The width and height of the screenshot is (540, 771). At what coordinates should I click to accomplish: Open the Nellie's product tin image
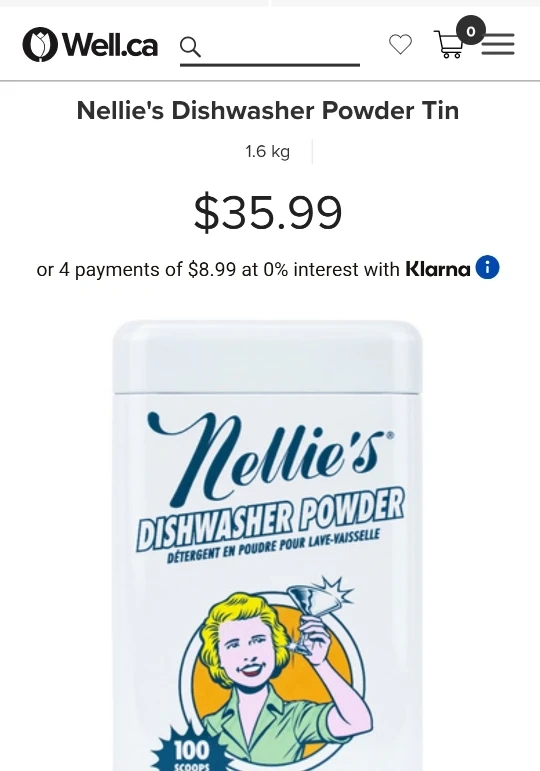(268, 545)
